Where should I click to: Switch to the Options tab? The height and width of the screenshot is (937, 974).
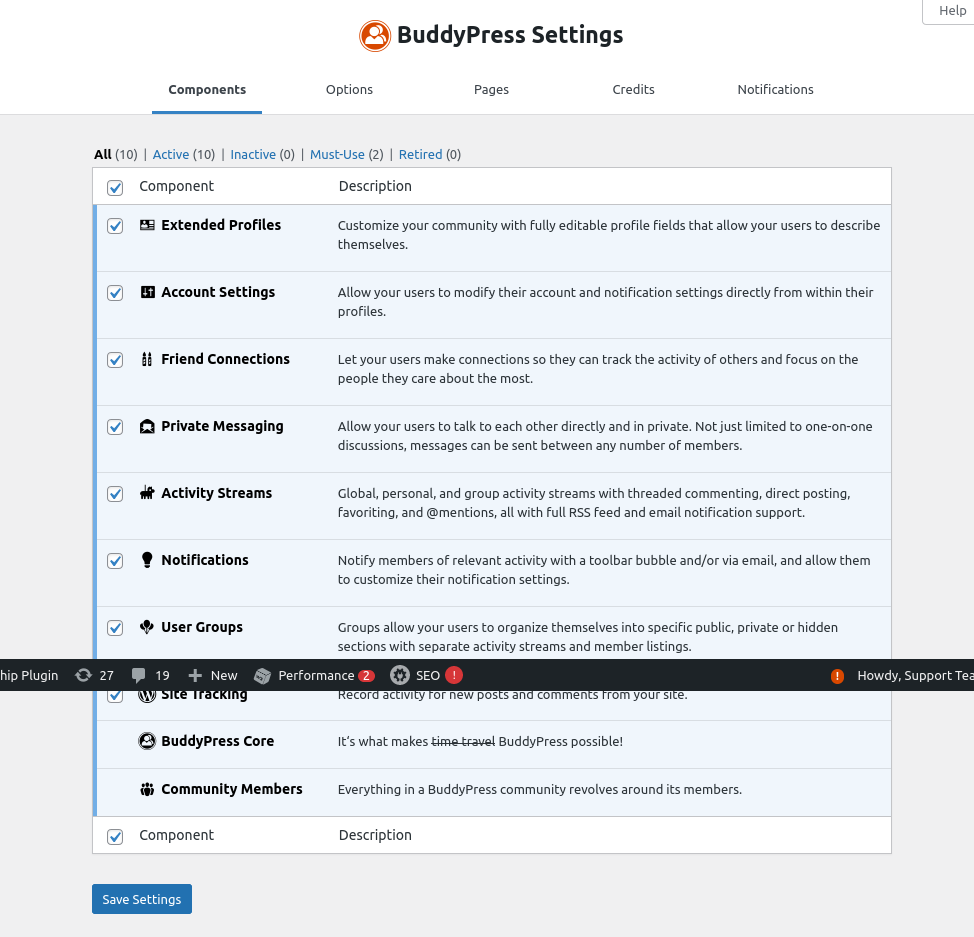point(349,89)
